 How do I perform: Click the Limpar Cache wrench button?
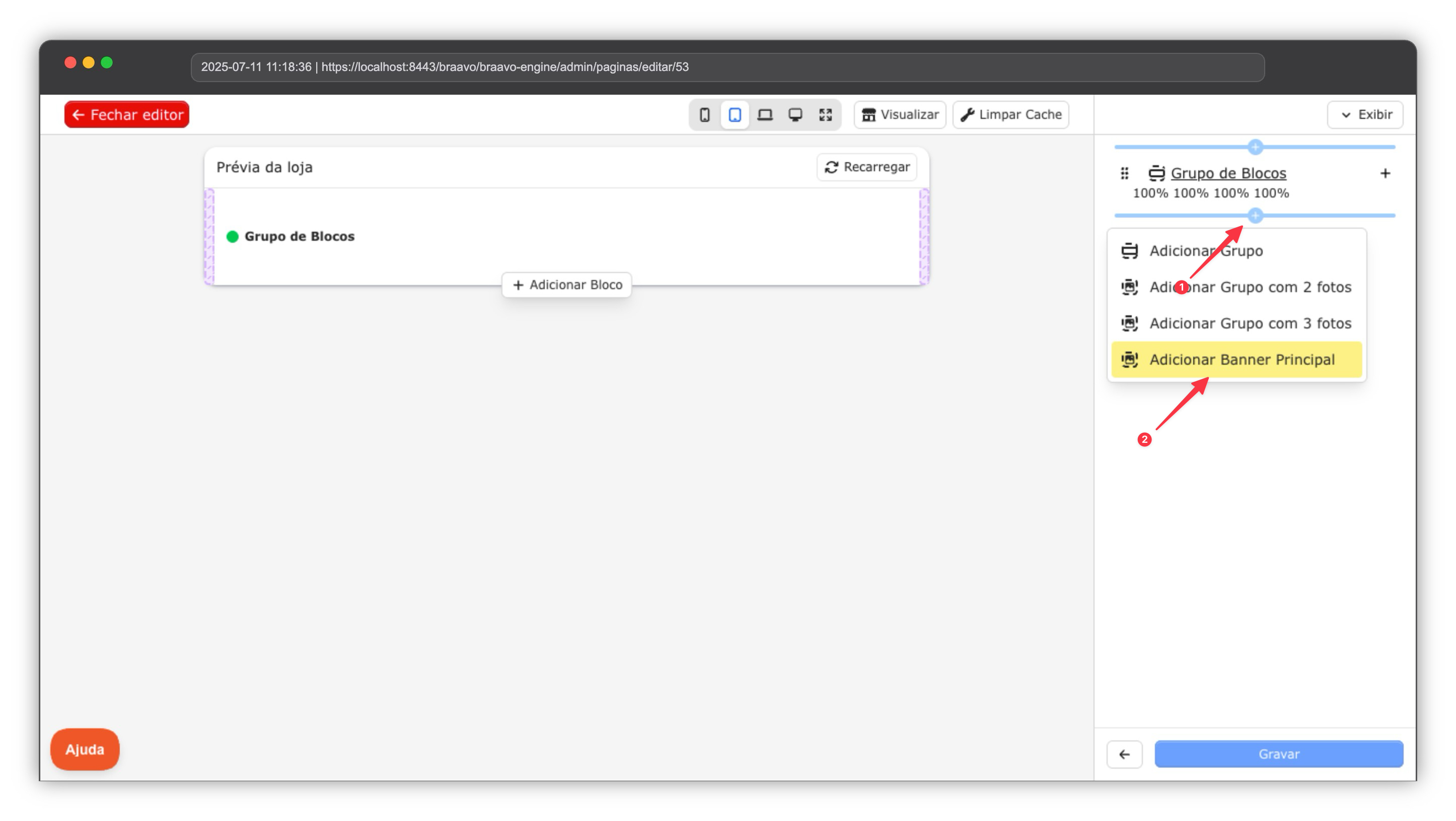click(x=1010, y=115)
